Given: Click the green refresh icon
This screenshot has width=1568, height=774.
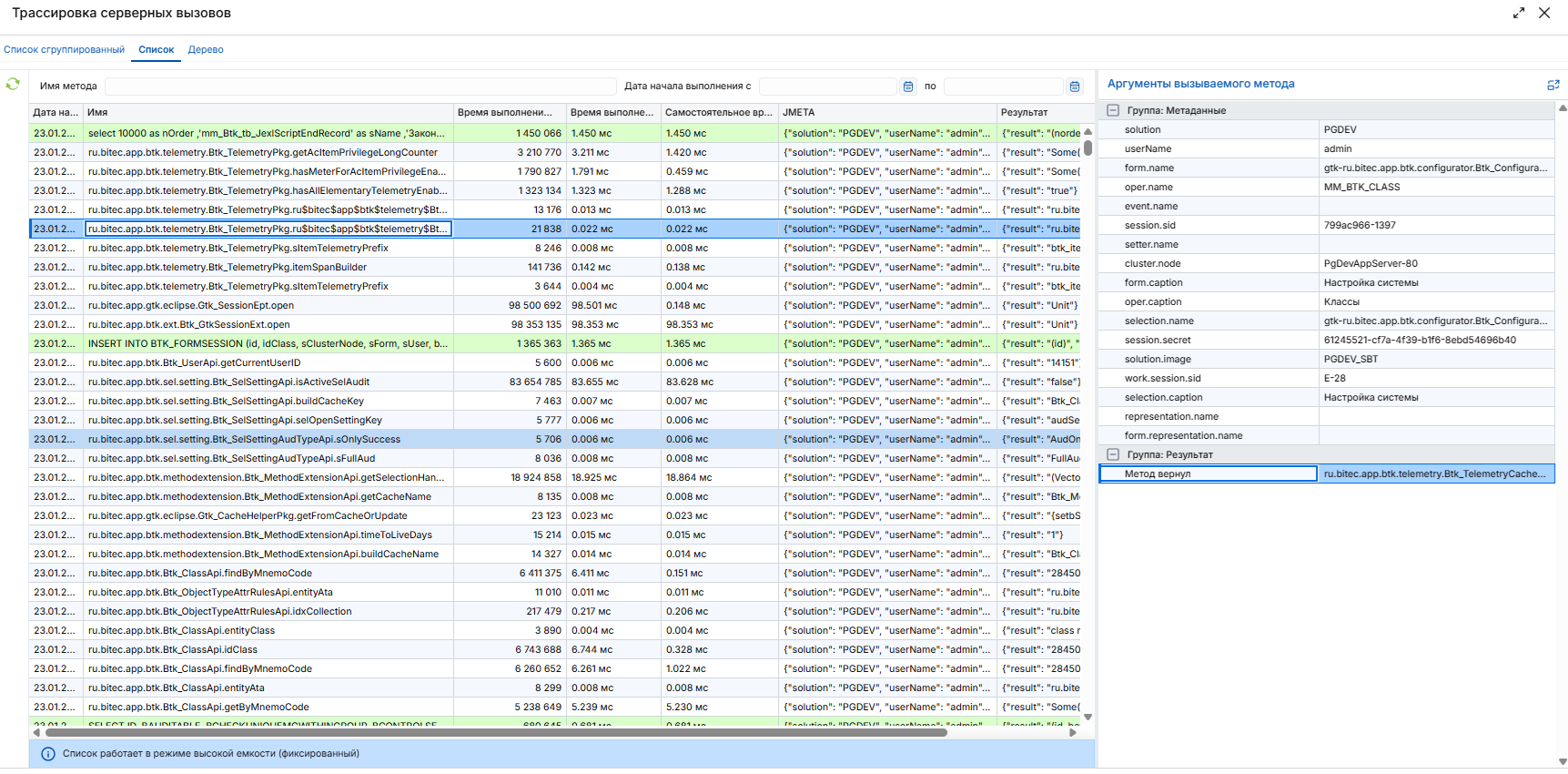Looking at the screenshot, I should (x=13, y=84).
